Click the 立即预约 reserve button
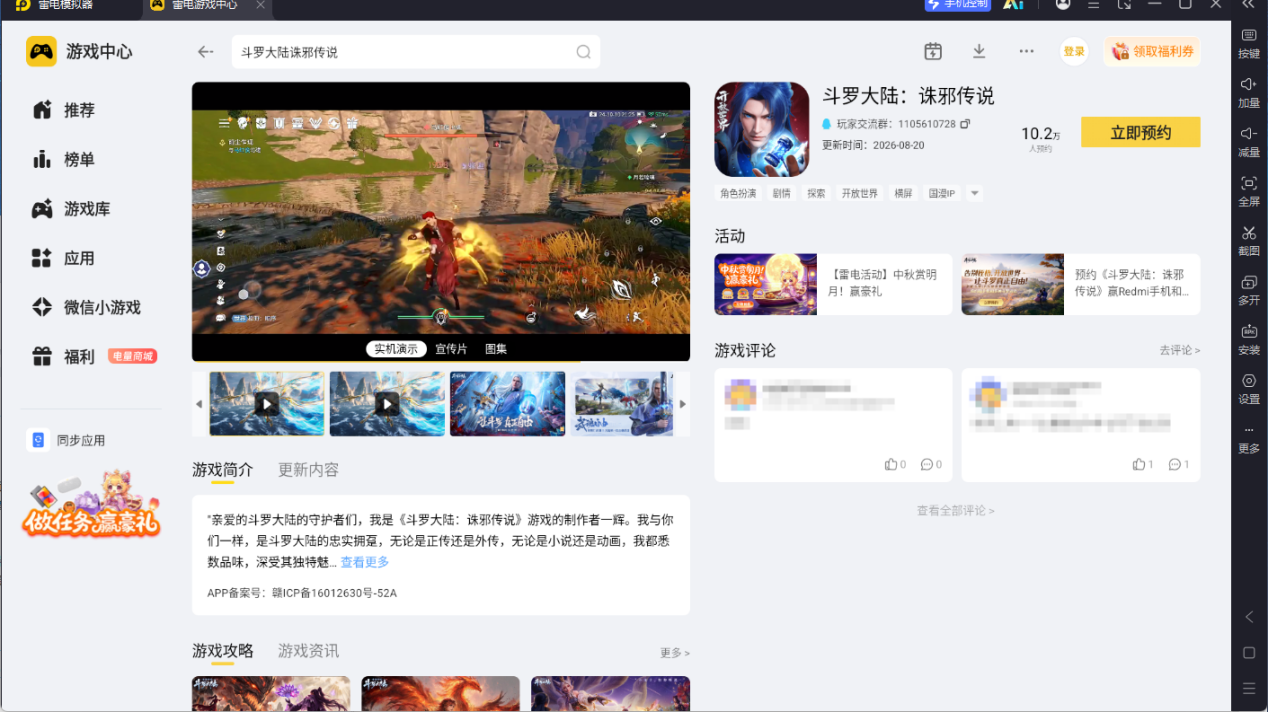This screenshot has width=1268, height=712. (1140, 132)
